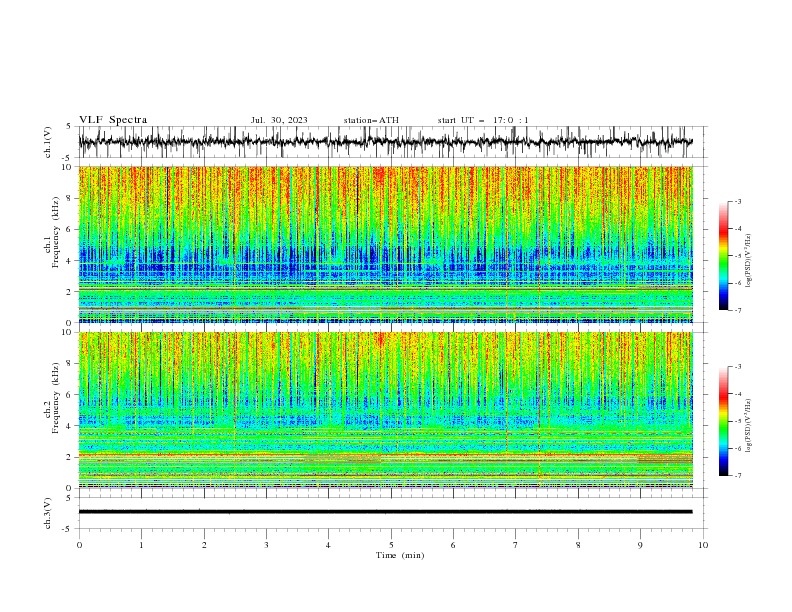The image size is (792, 612).
Task: Click the date 'Jul. 30, 2023'
Action: [279, 120]
